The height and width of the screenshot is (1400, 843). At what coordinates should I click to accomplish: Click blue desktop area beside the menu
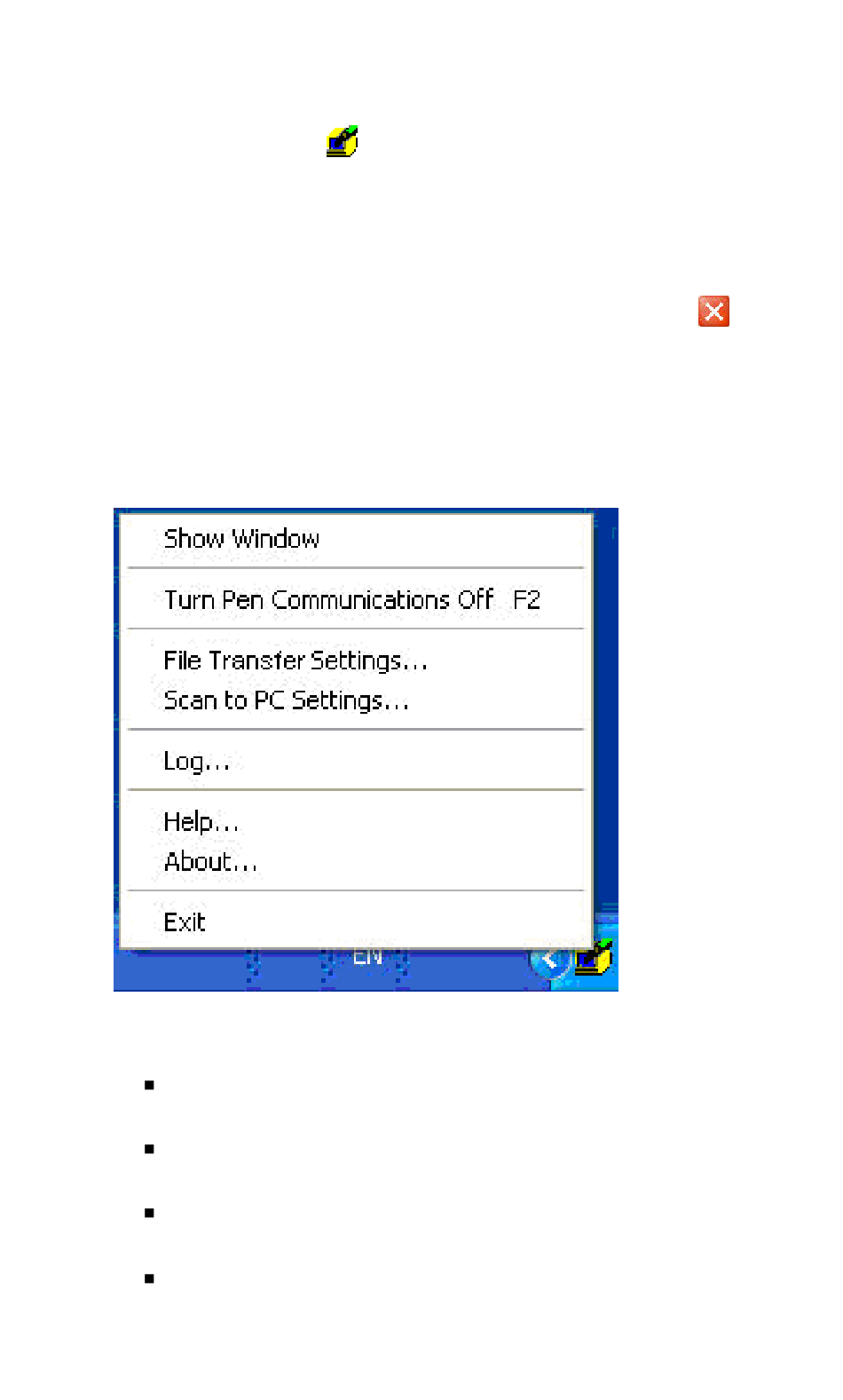click(605, 710)
